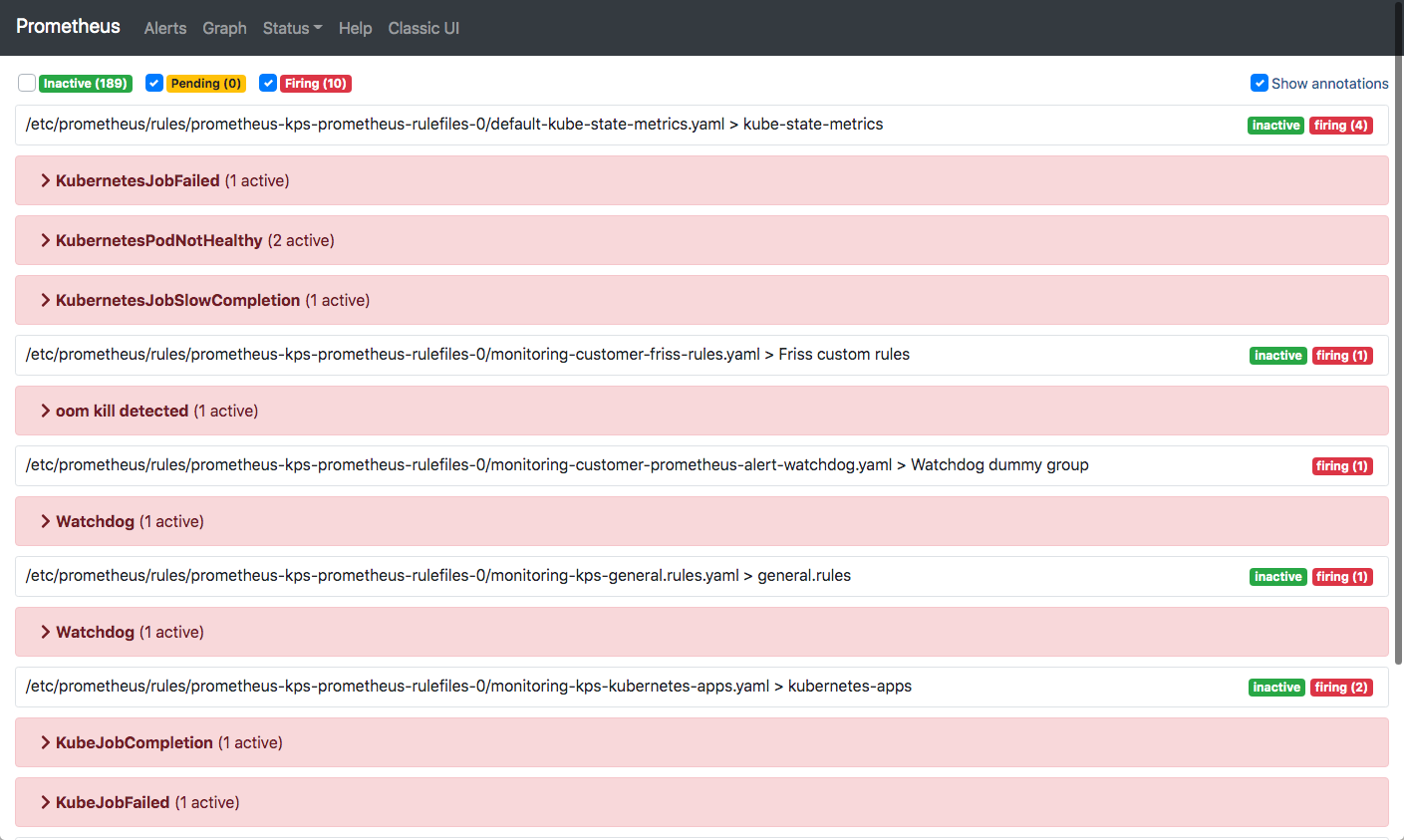Image resolution: width=1404 pixels, height=840 pixels.
Task: Click the chevron beside KubeJobFailed
Action: point(46,802)
